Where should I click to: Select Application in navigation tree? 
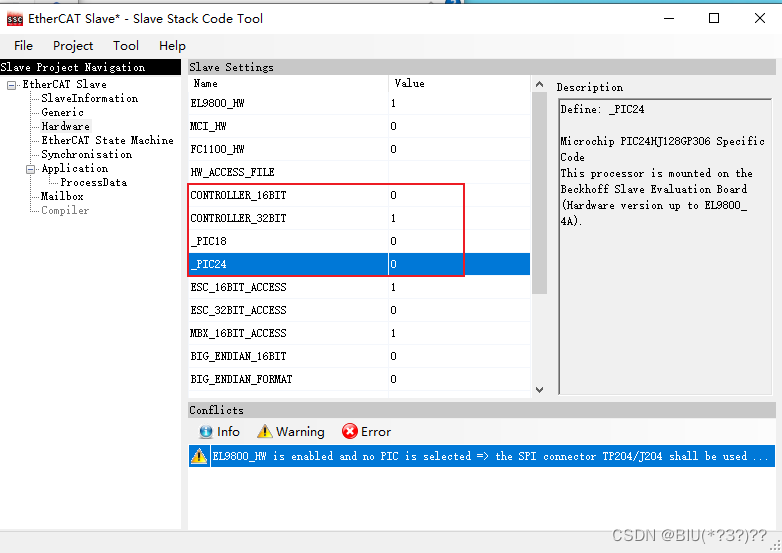pos(74,169)
